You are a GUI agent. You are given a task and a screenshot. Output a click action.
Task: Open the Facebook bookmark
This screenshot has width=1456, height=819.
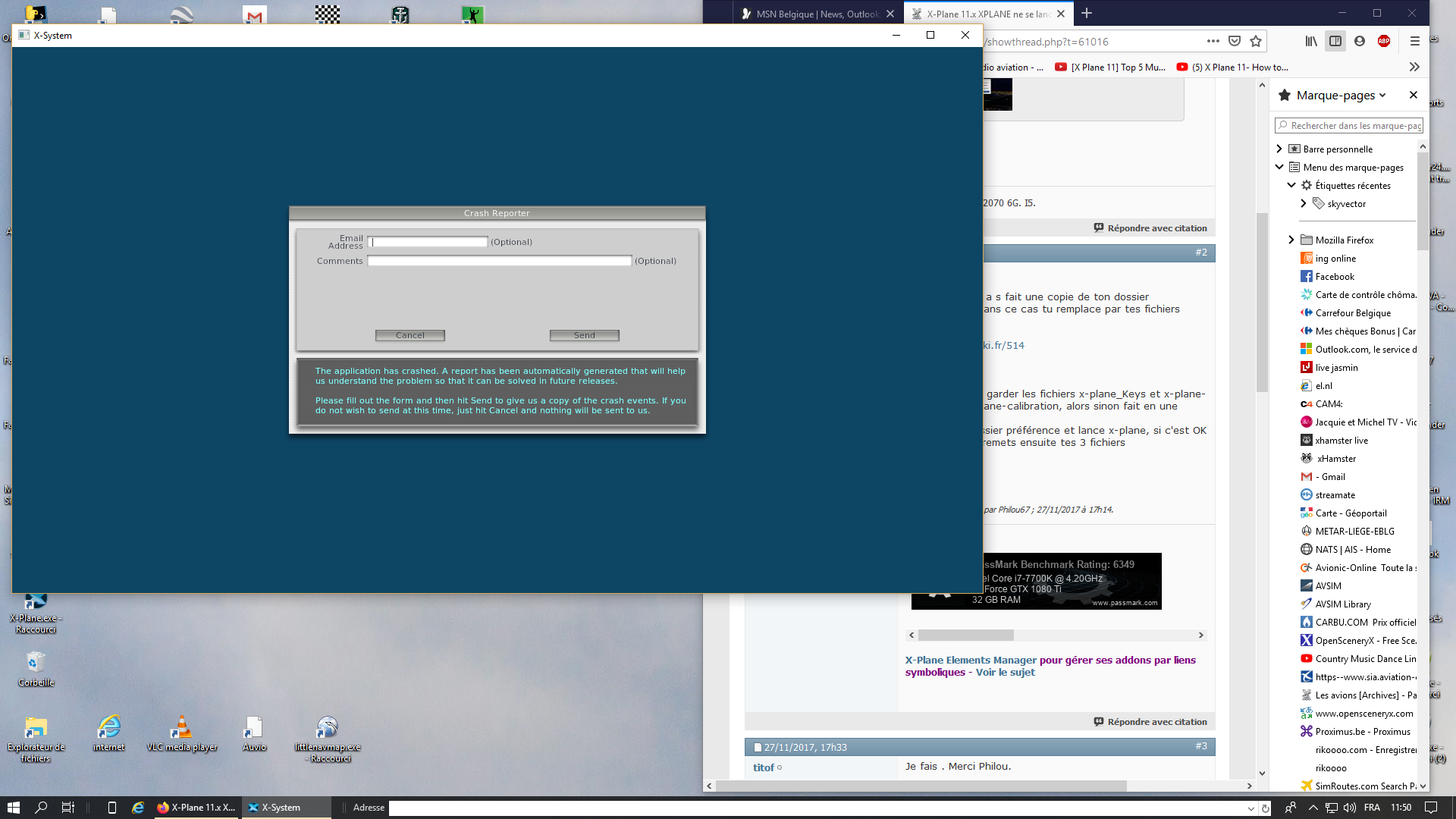(x=1335, y=277)
